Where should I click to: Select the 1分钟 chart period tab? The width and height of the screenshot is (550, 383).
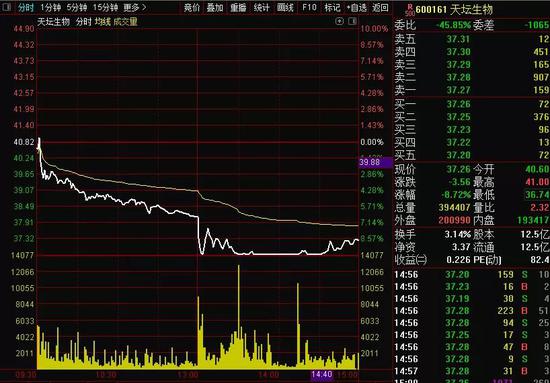(51, 7)
